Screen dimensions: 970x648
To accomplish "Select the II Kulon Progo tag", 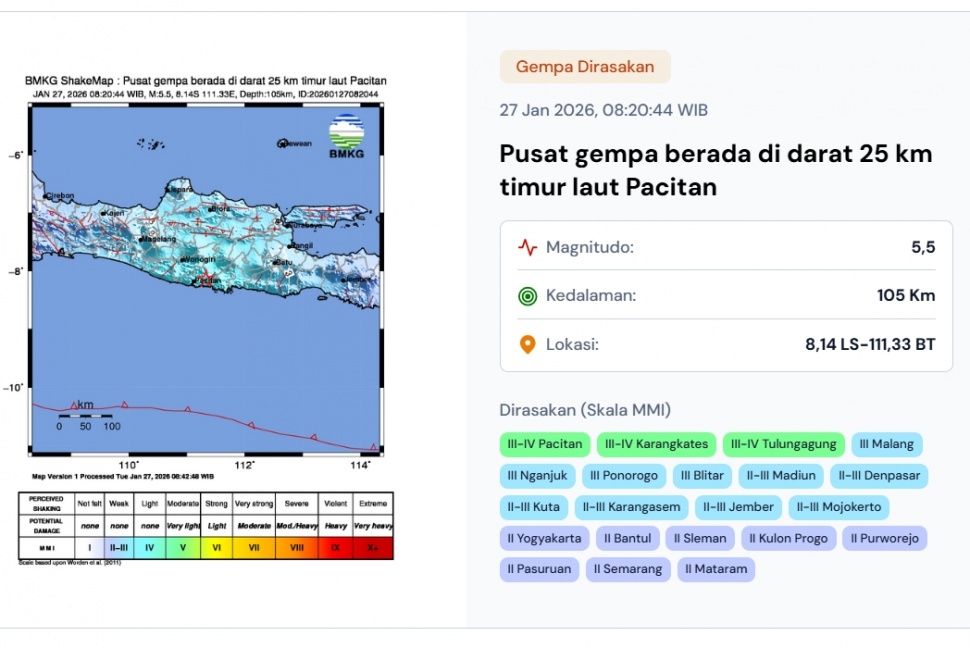I will coord(788,538).
